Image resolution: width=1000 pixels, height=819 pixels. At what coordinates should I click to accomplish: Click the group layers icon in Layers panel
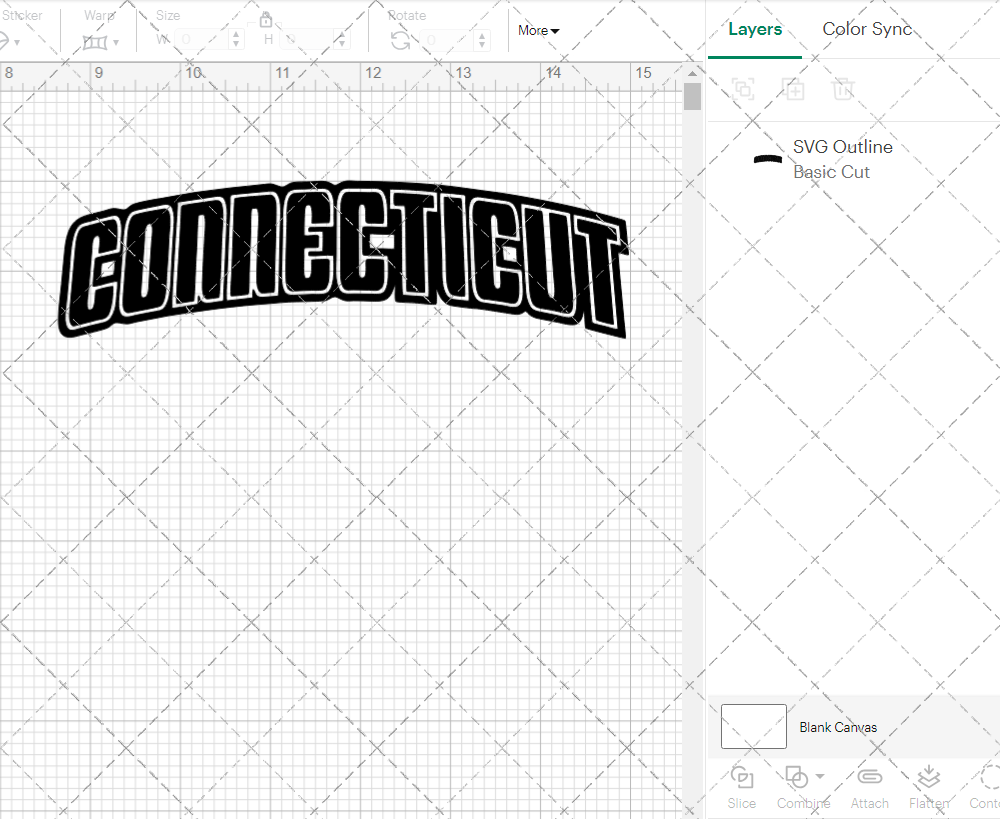(743, 89)
